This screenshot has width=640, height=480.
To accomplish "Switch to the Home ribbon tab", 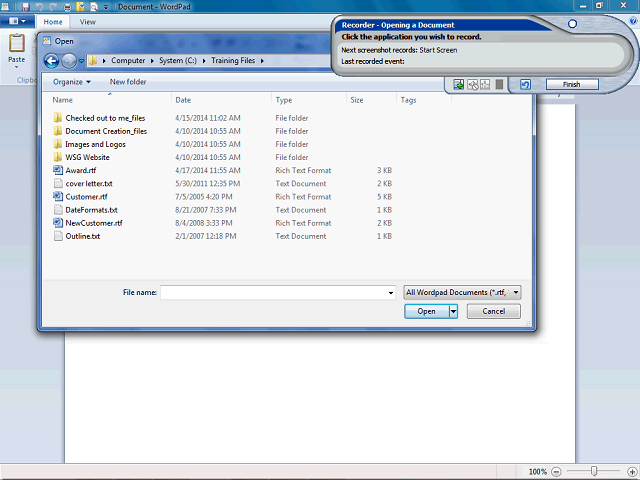I will pyautogui.click(x=53, y=22).
